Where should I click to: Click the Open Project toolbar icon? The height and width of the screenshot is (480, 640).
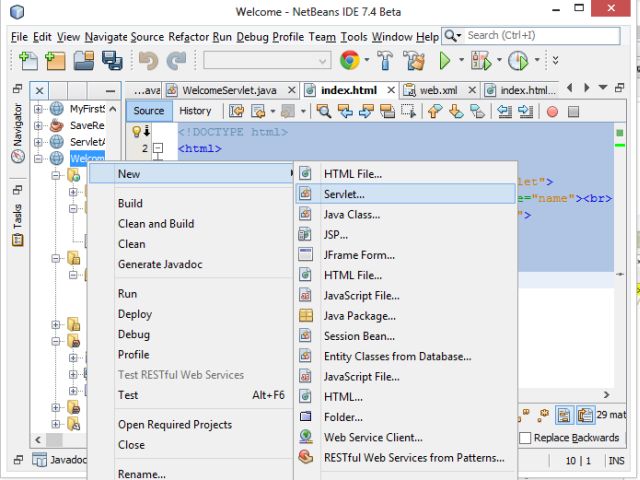84,61
